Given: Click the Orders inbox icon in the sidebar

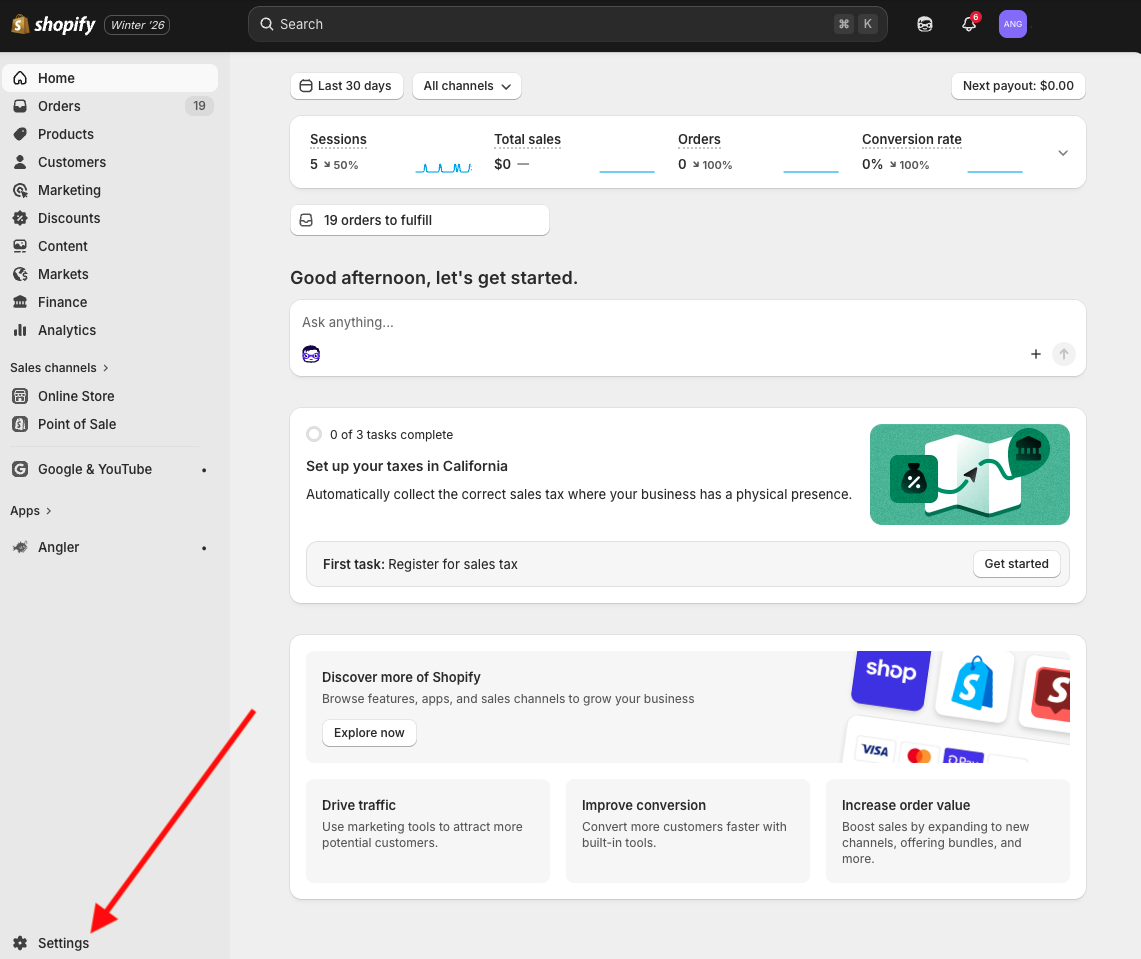Looking at the screenshot, I should 20,106.
